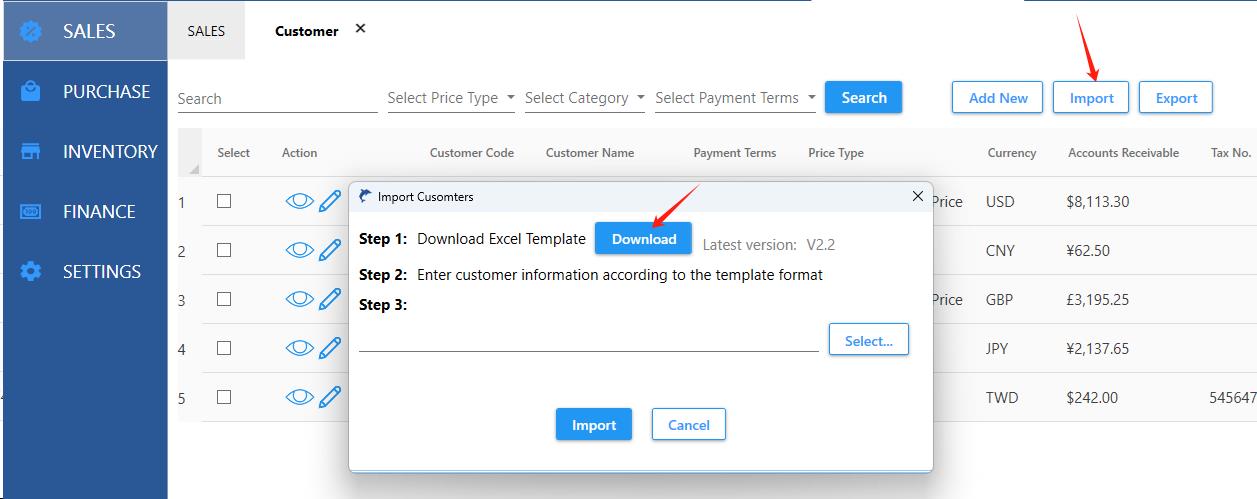Click the Sales sidebar icon
This screenshot has height=499, width=1257.
click(x=31, y=31)
